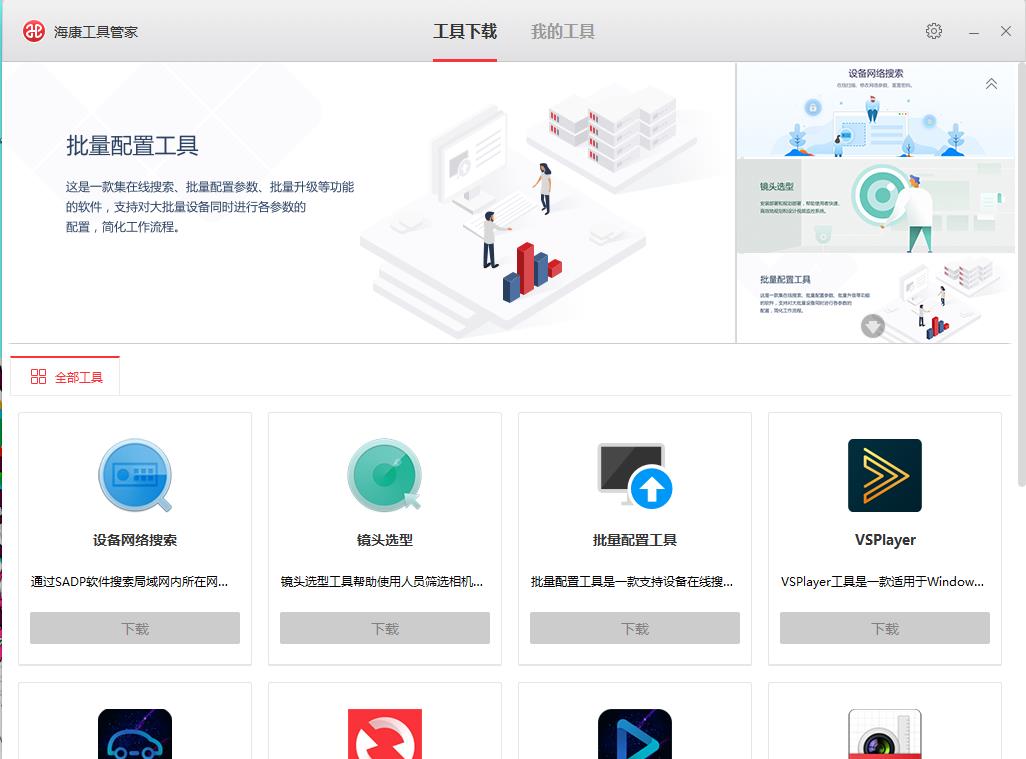The width and height of the screenshot is (1026, 759).
Task: Select the 批量配置工具 banner thumbnail
Action: tap(876, 298)
